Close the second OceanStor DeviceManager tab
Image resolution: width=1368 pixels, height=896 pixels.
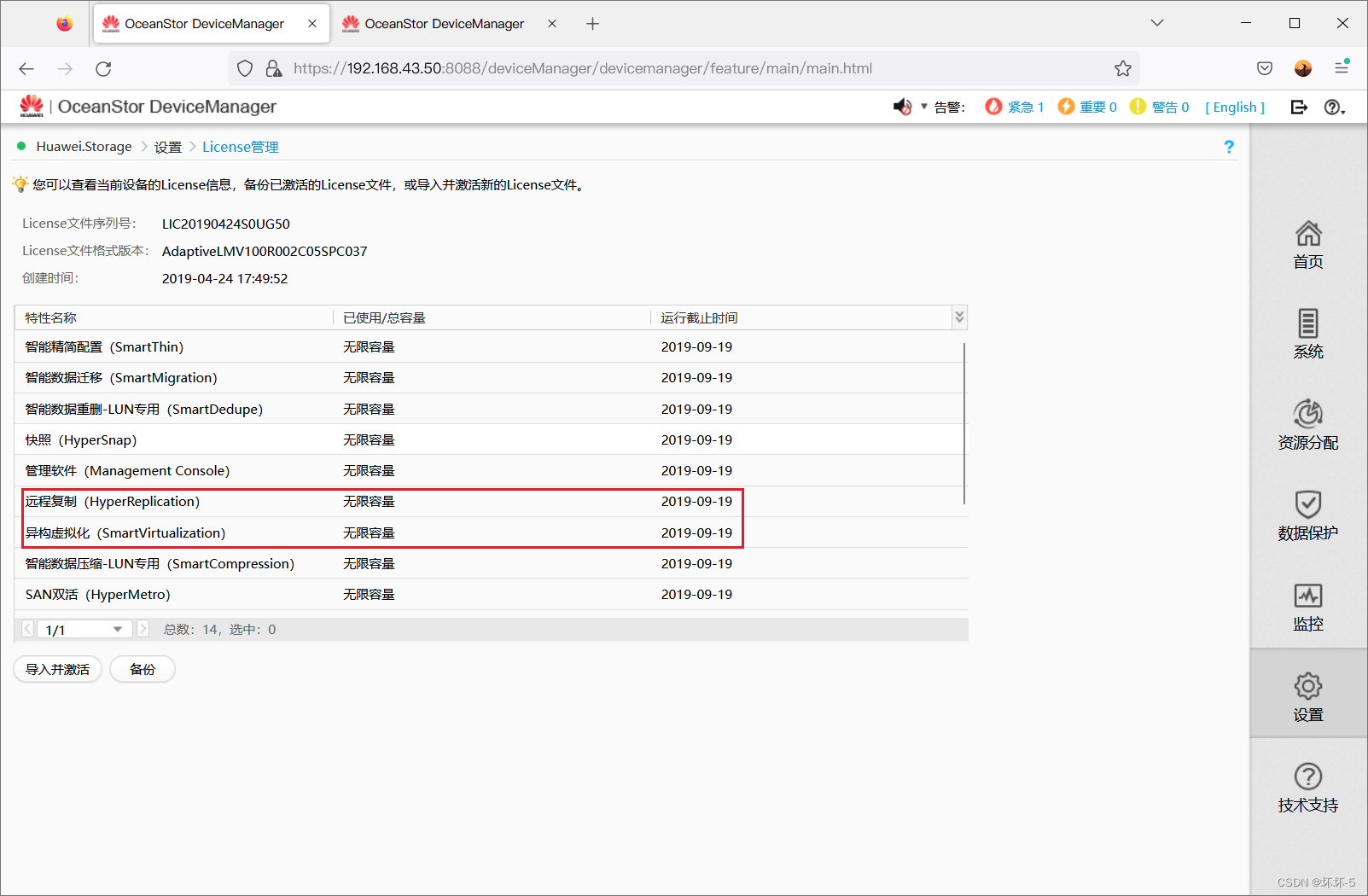tap(552, 24)
